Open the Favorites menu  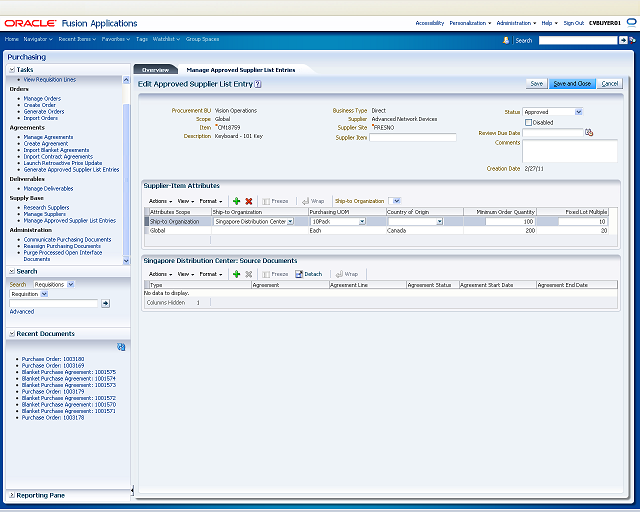click(x=116, y=39)
